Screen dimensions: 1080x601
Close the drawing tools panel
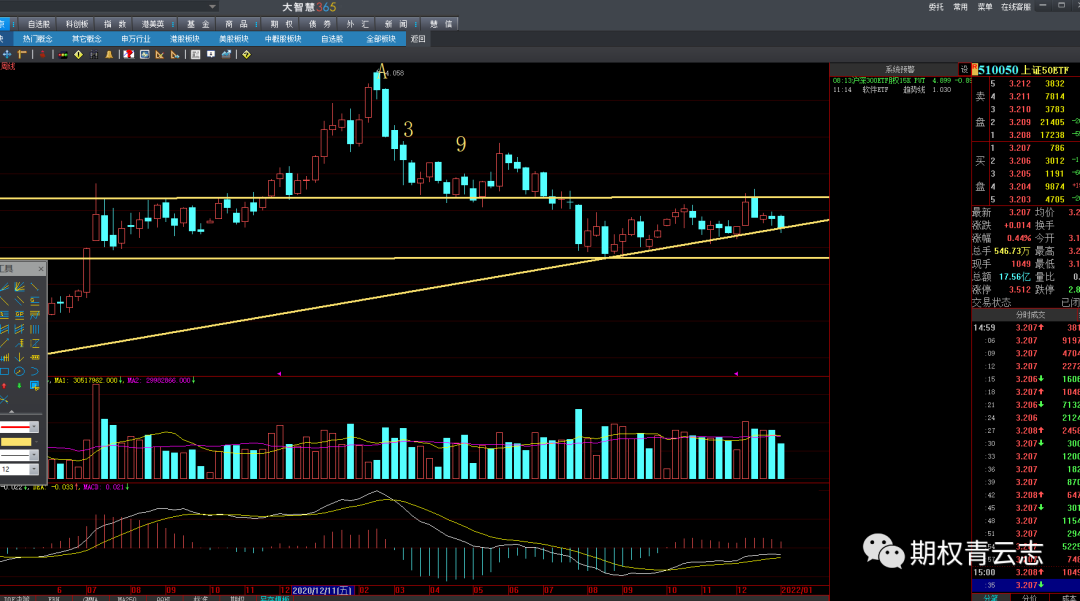[41, 268]
